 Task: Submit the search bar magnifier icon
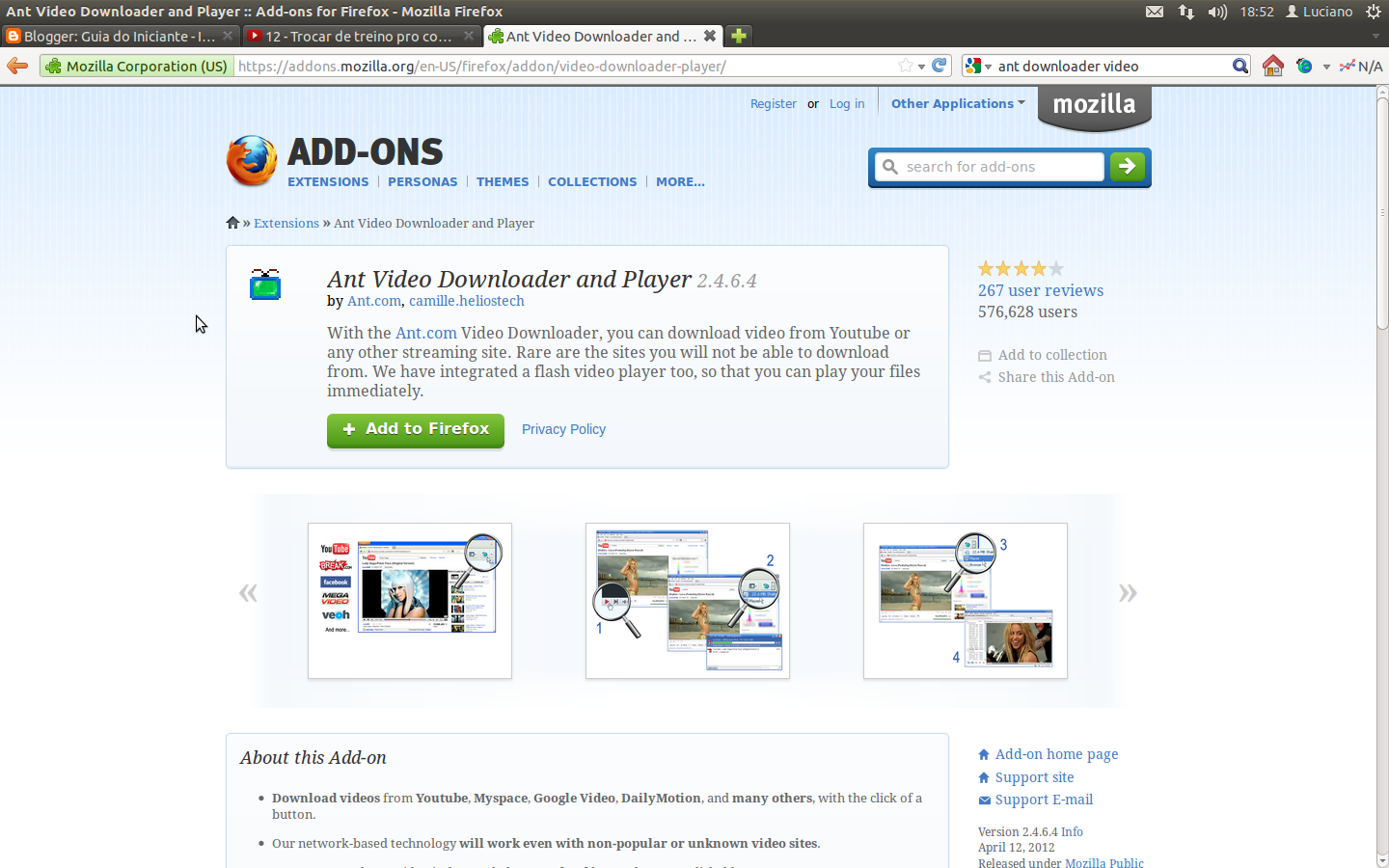[1239, 66]
